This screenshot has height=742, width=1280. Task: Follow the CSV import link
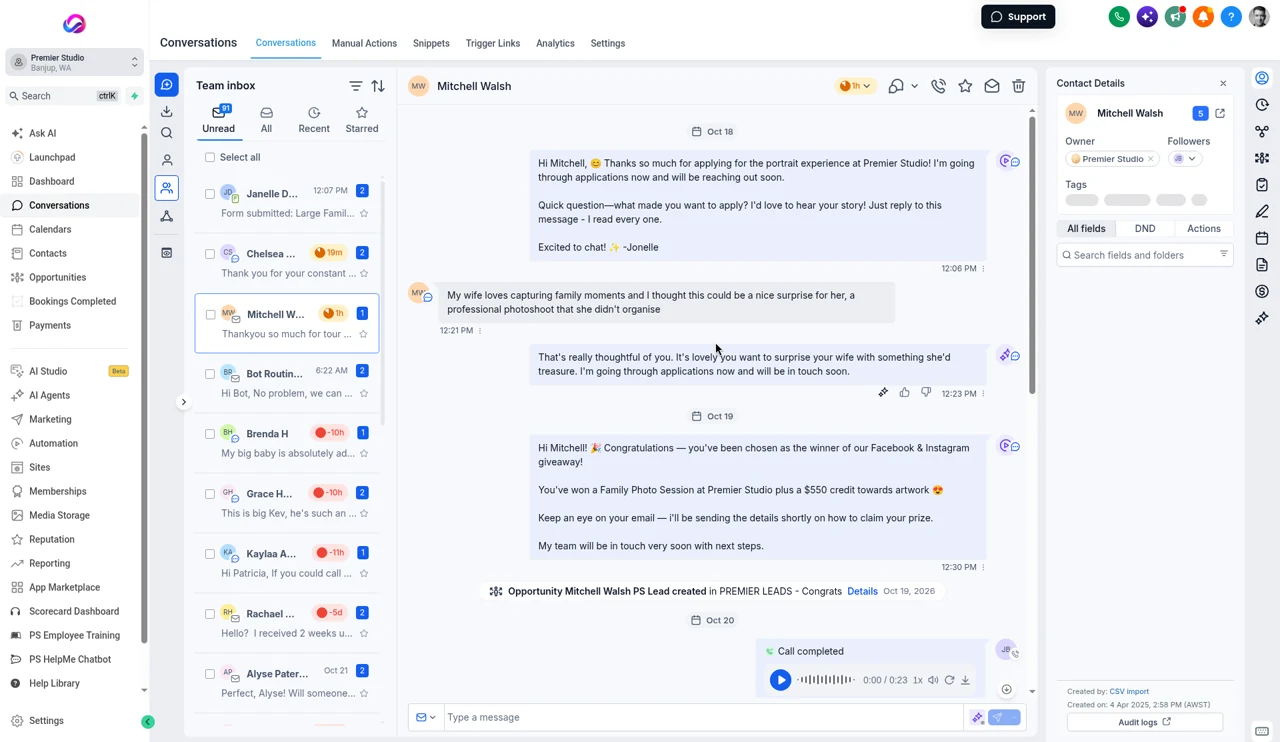click(1129, 692)
